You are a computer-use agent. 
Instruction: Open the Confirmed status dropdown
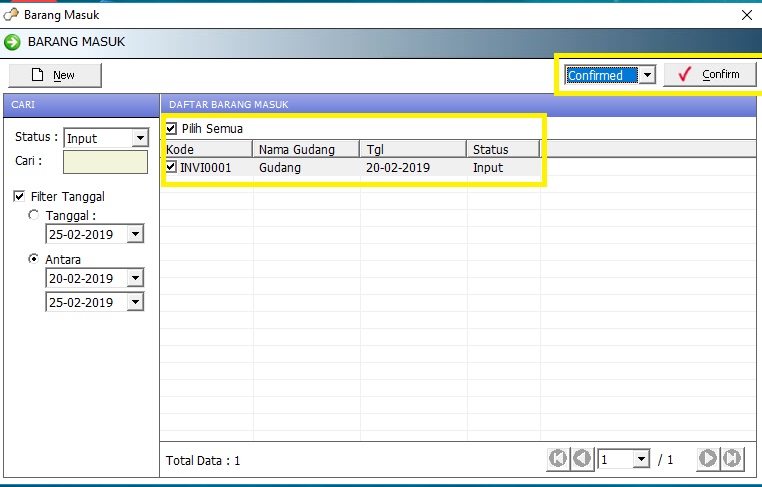[x=647, y=75]
